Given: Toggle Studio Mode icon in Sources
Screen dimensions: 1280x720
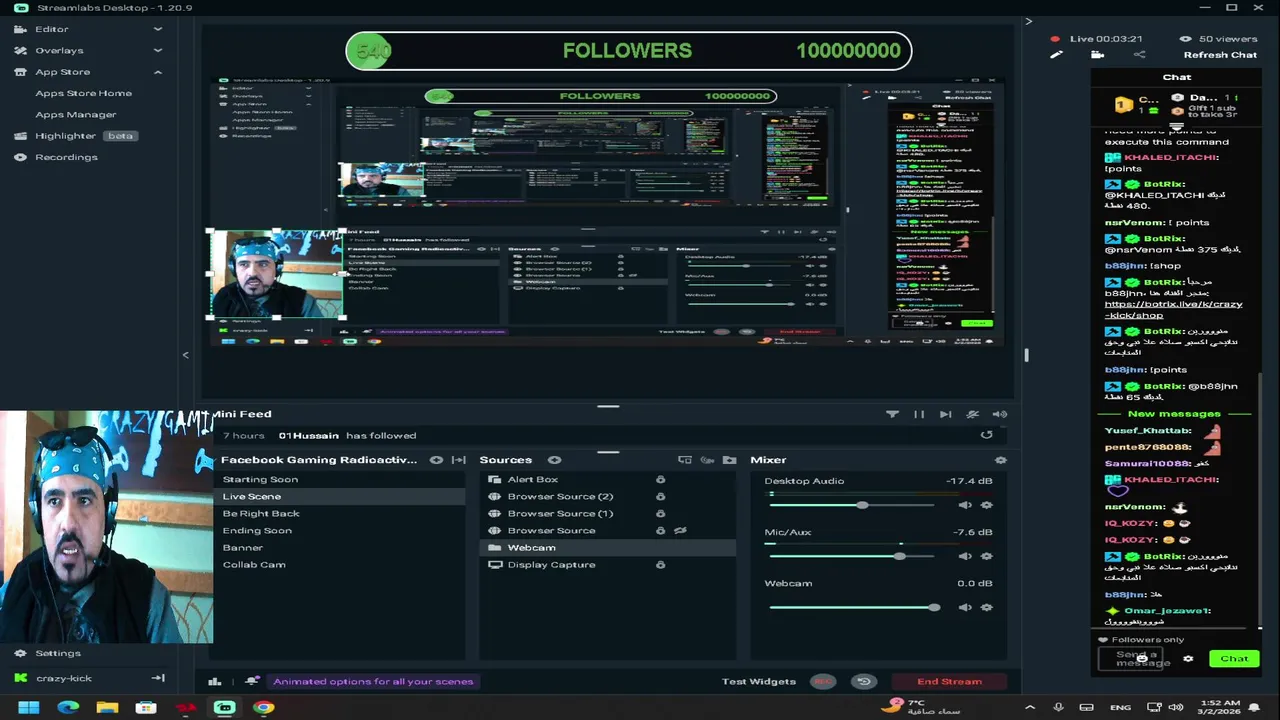Looking at the screenshot, I should (x=685, y=460).
